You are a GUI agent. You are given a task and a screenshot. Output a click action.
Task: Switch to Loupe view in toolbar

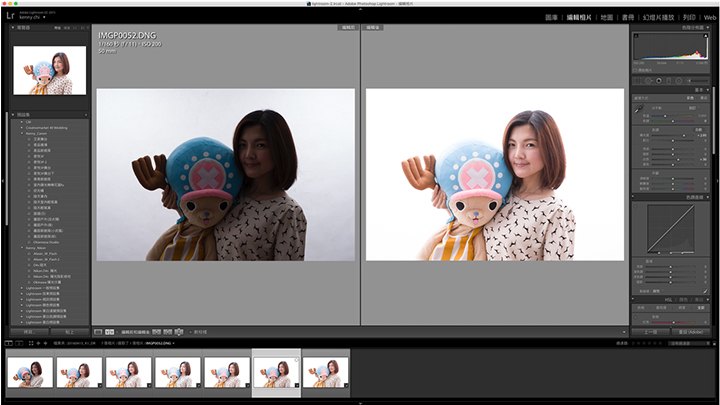point(98,332)
